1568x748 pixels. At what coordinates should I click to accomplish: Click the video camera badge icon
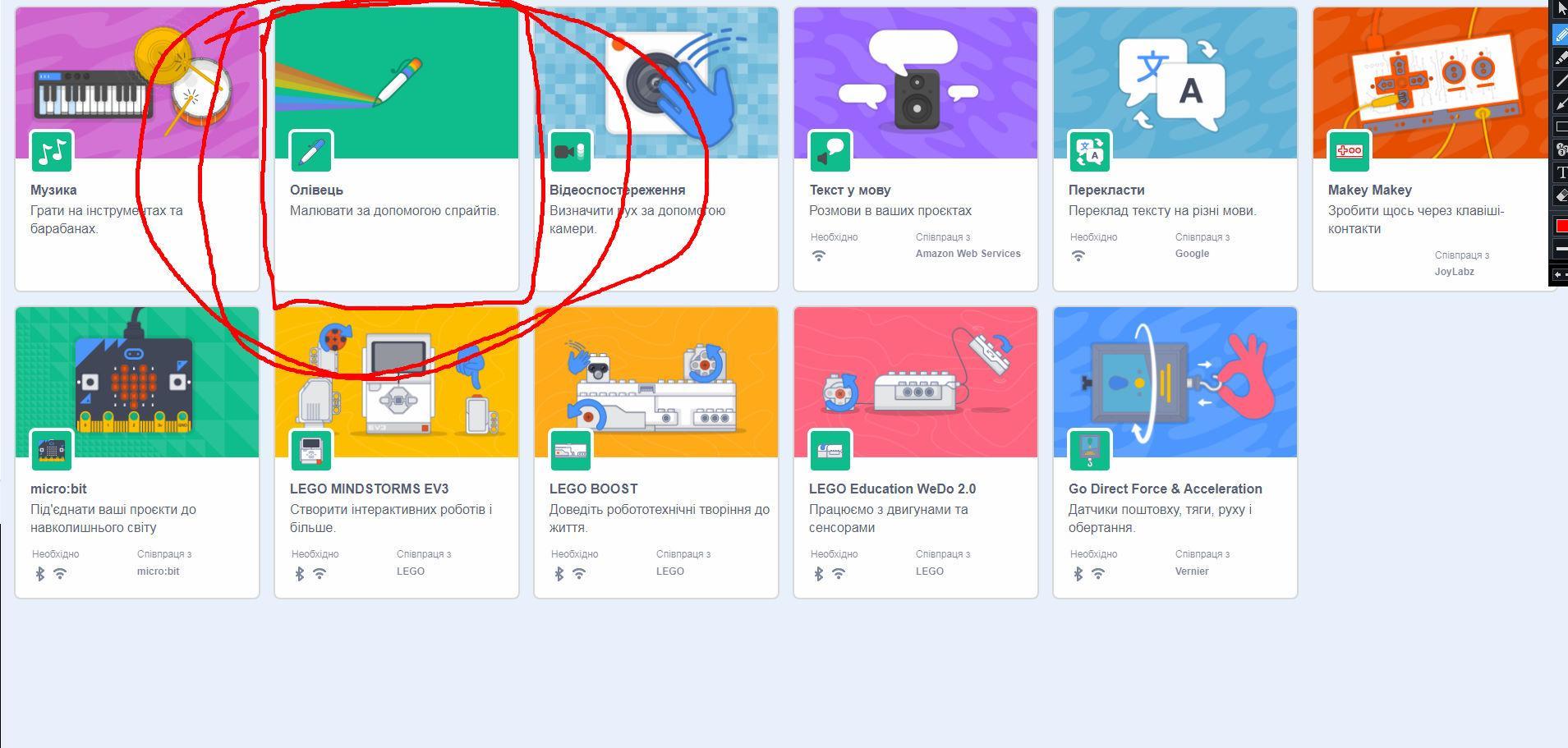(571, 151)
